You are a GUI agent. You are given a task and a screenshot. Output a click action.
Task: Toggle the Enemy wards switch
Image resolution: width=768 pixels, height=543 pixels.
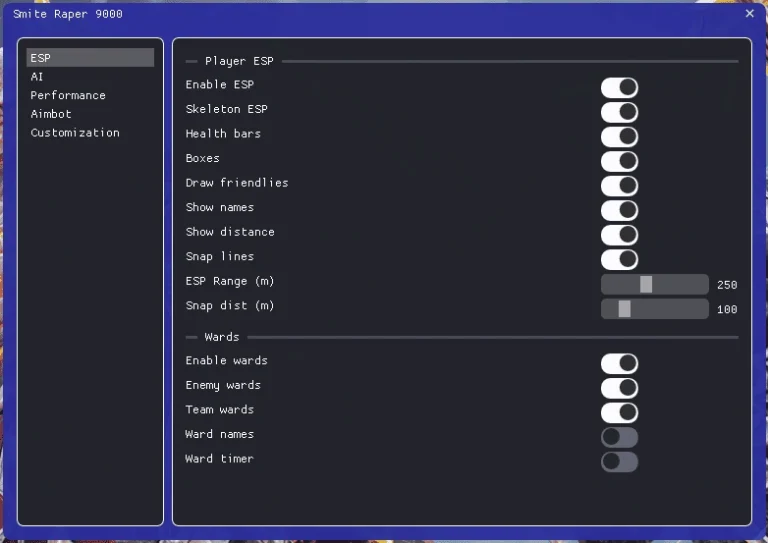pyautogui.click(x=620, y=388)
